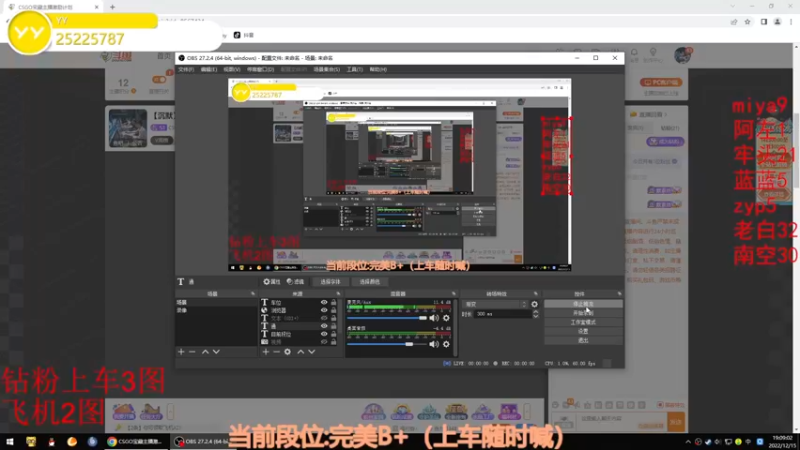Hide the 车位 source with its eye icon
800x450 pixels.
coord(324,302)
